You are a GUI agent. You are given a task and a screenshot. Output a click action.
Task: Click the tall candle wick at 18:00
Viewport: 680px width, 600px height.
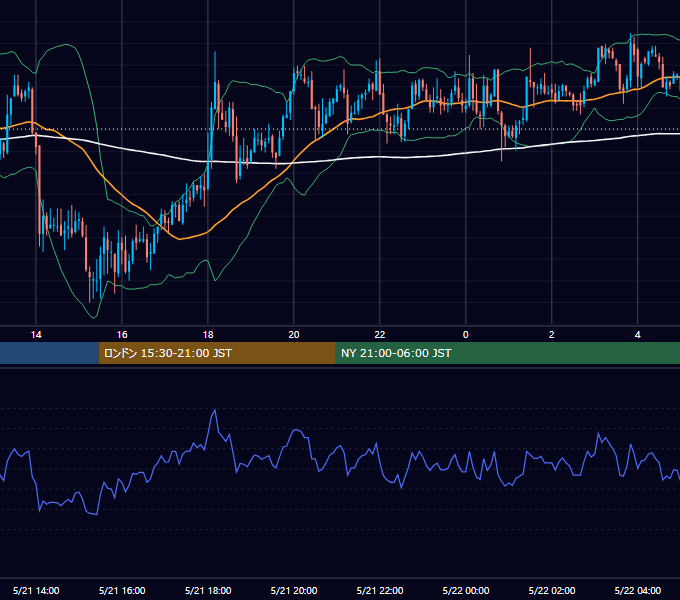pyautogui.click(x=215, y=65)
